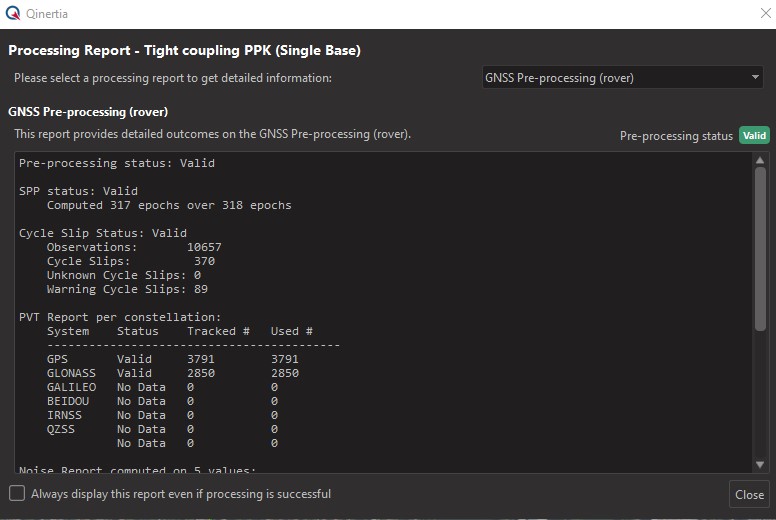Click the green Valid status badge
Viewport: 776px width, 520px height.
click(754, 136)
